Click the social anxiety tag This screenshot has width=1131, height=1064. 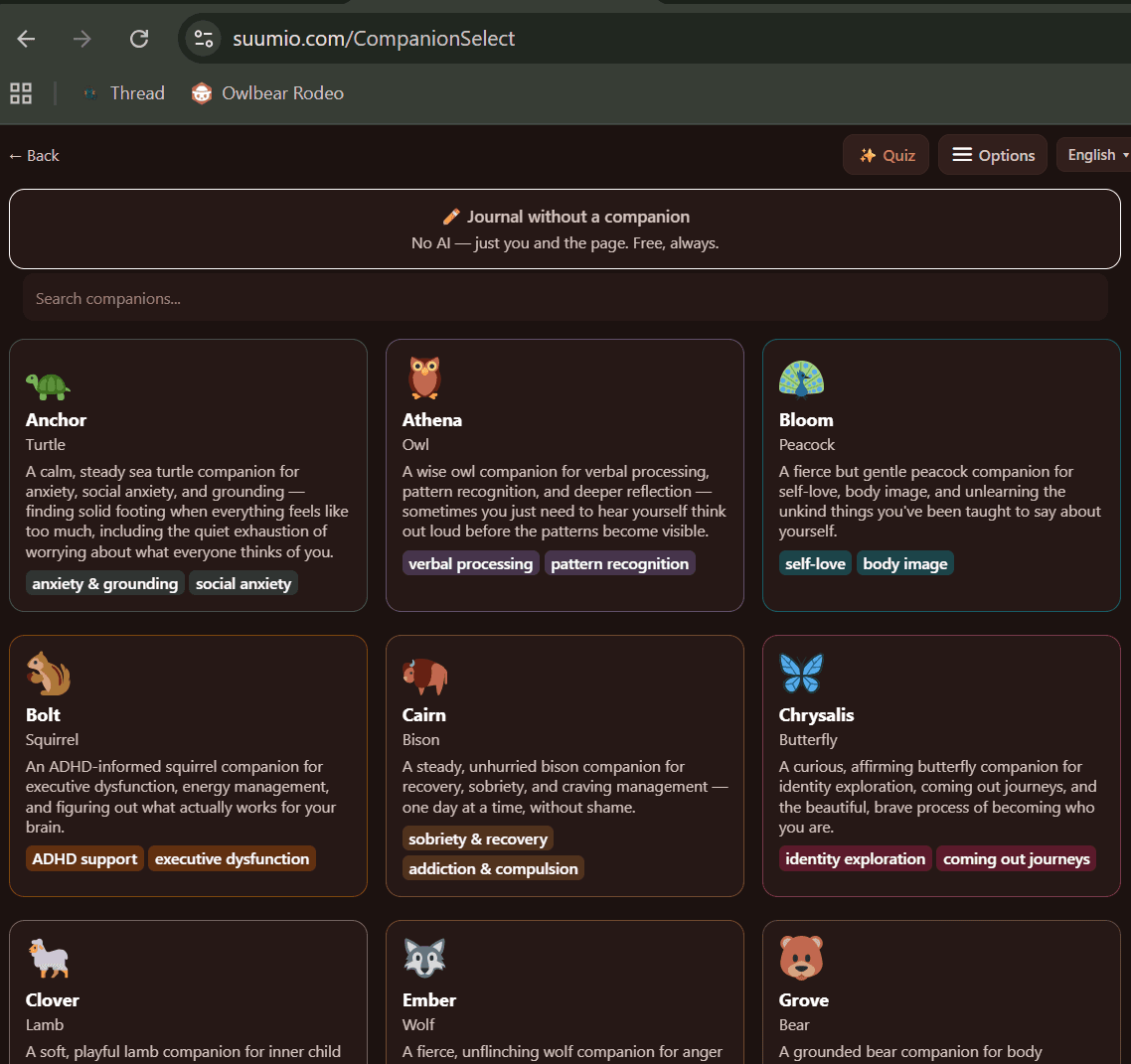(243, 584)
